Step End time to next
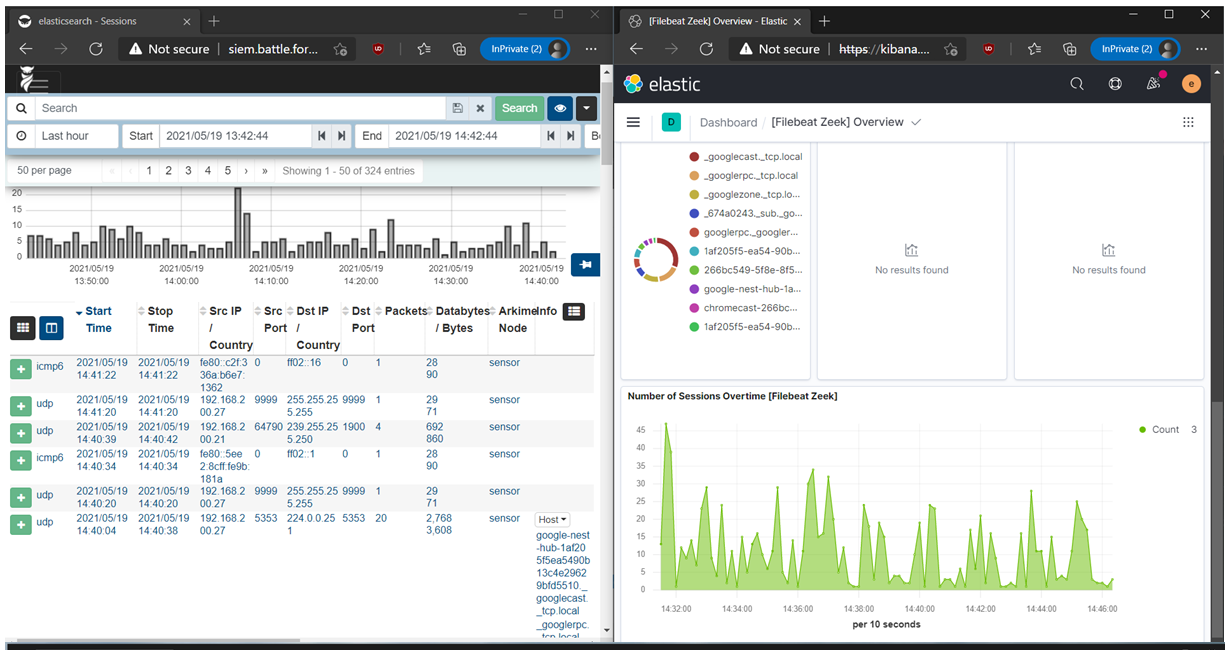 (x=569, y=136)
